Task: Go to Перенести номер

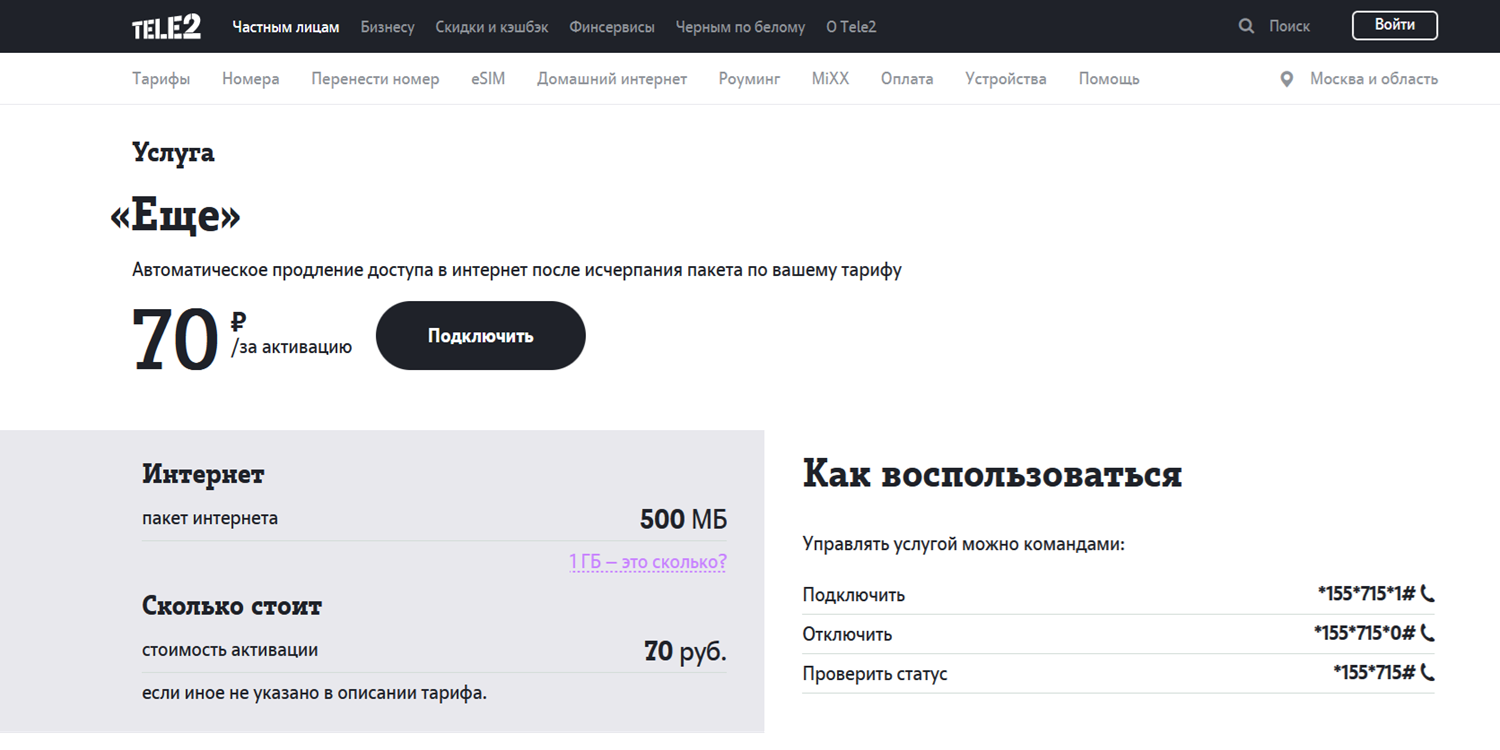Action: pos(375,79)
